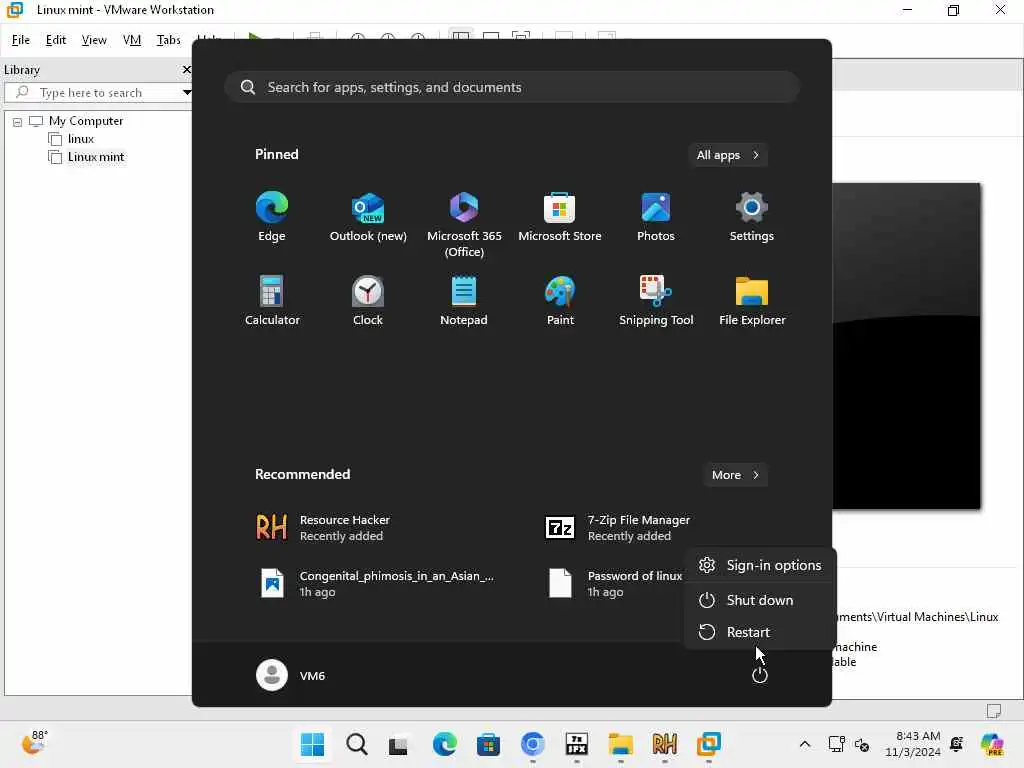Click VMware Library search field
Viewport: 1024px width, 768px height.
tap(97, 93)
